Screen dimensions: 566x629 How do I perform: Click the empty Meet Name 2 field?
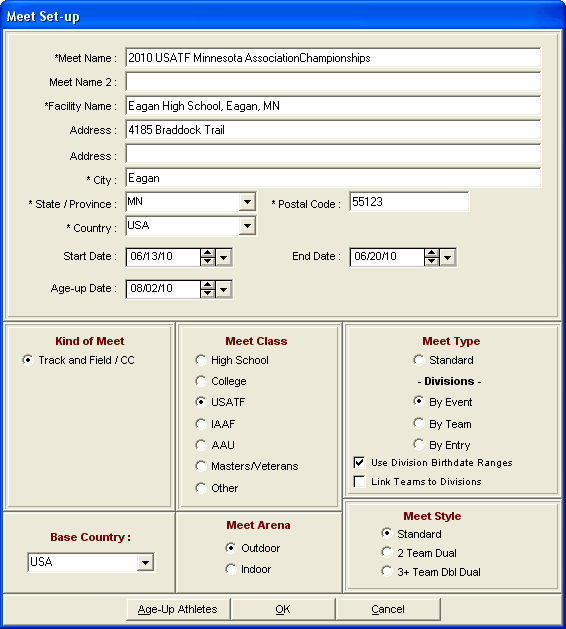click(333, 82)
